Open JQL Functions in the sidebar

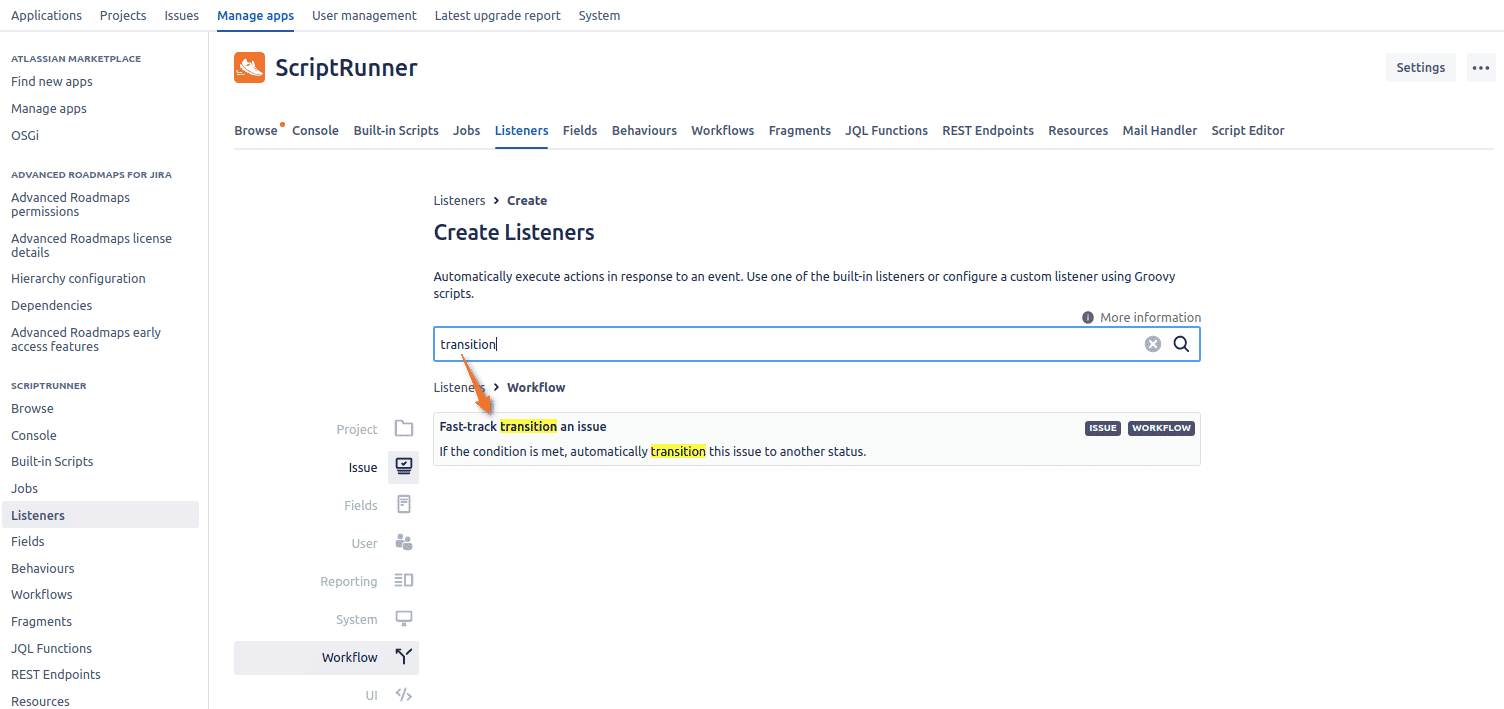51,649
